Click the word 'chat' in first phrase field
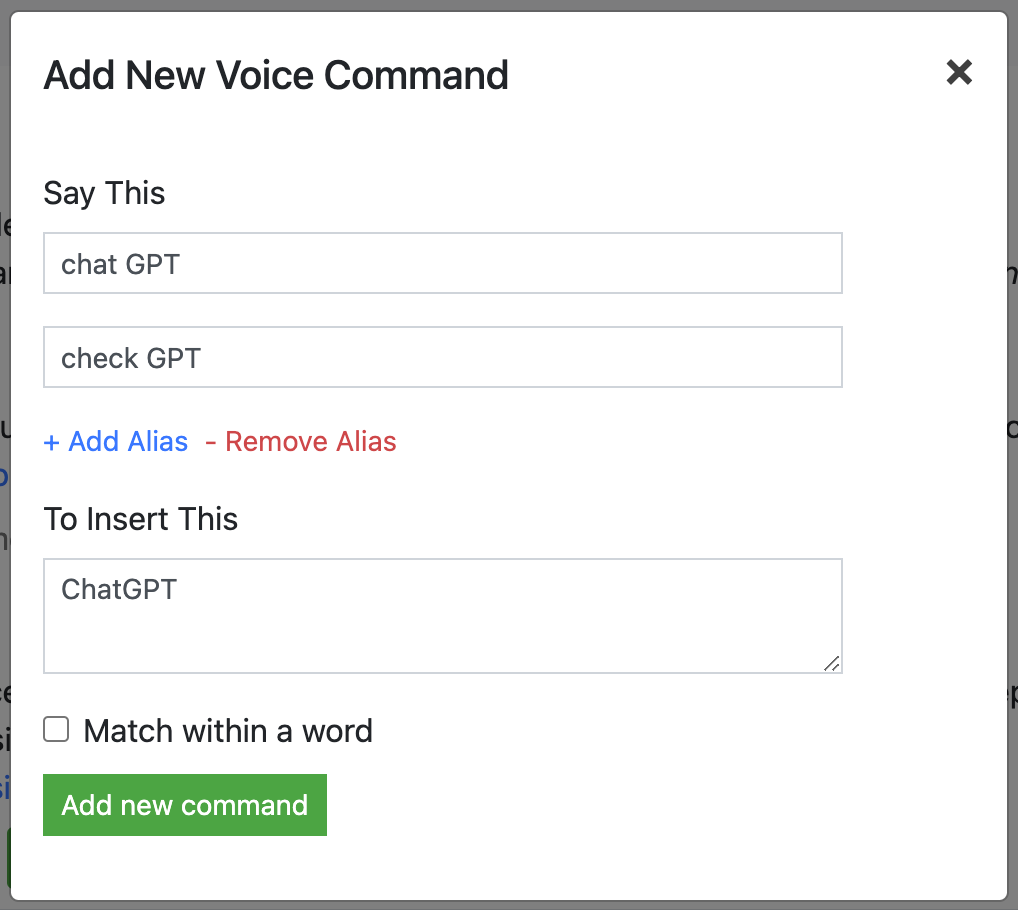 [x=89, y=264]
